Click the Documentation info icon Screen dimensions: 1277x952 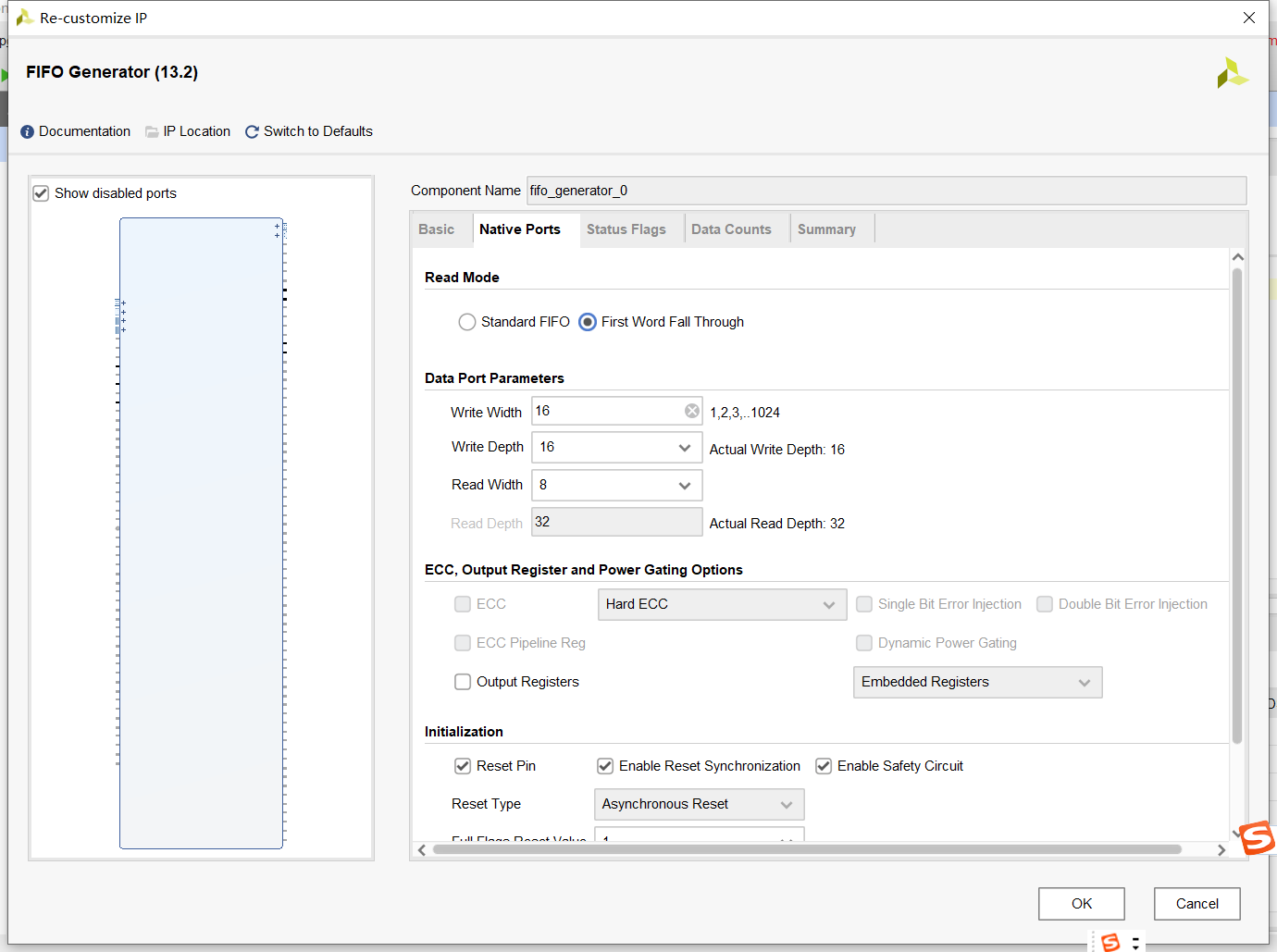27,132
